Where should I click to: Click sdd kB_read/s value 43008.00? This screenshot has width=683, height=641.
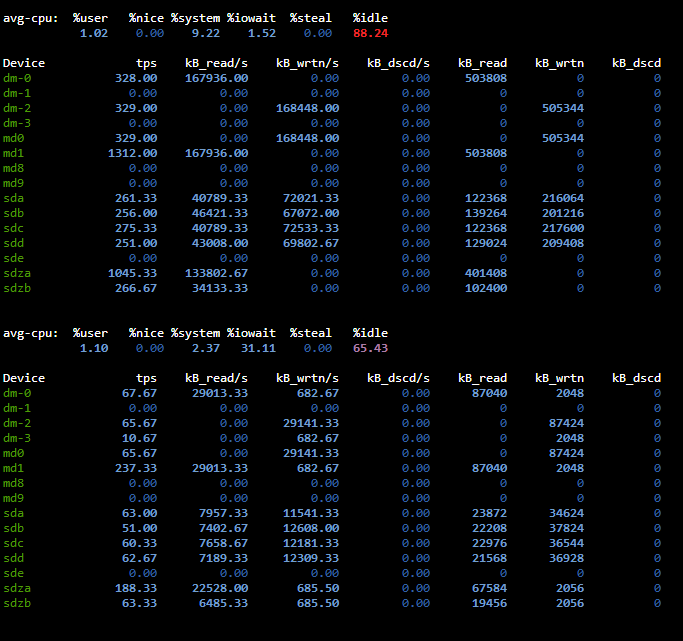[x=220, y=243]
